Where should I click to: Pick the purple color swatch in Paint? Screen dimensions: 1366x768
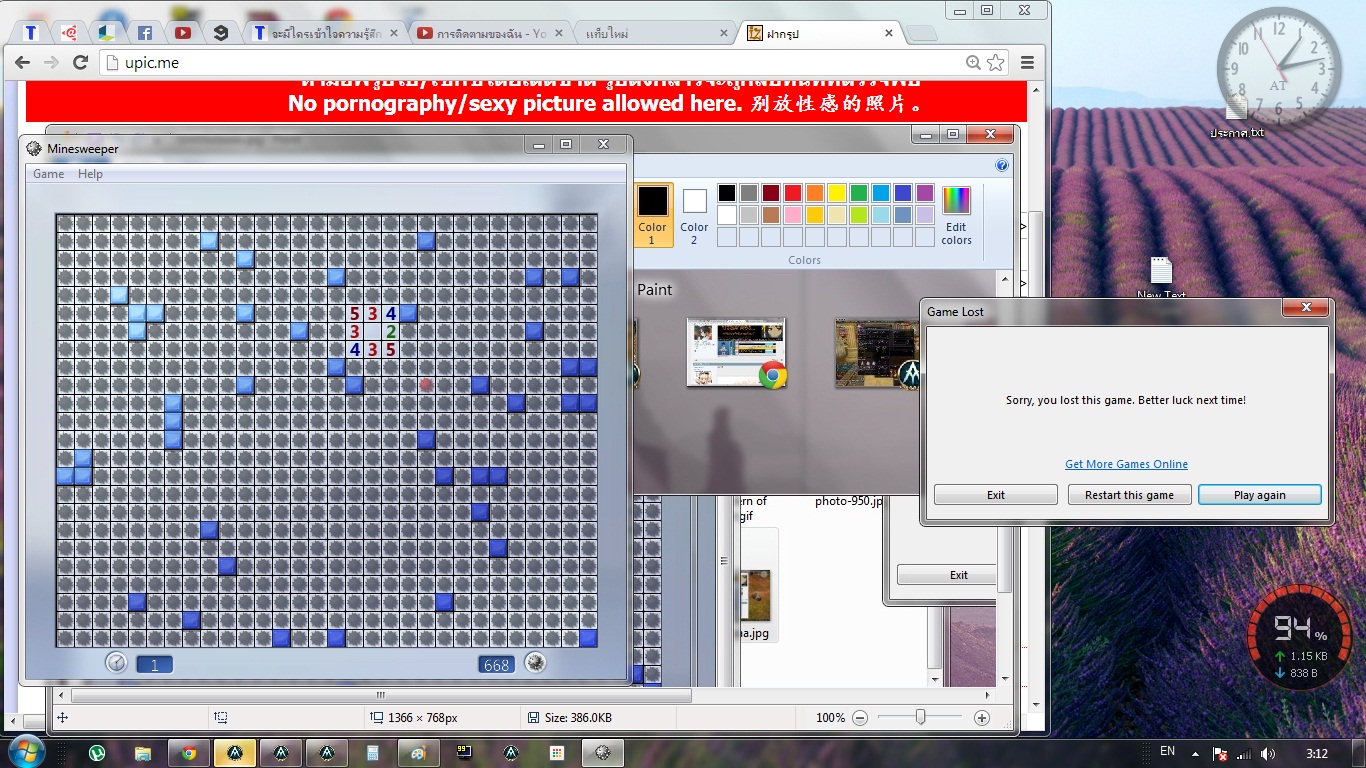click(x=925, y=193)
